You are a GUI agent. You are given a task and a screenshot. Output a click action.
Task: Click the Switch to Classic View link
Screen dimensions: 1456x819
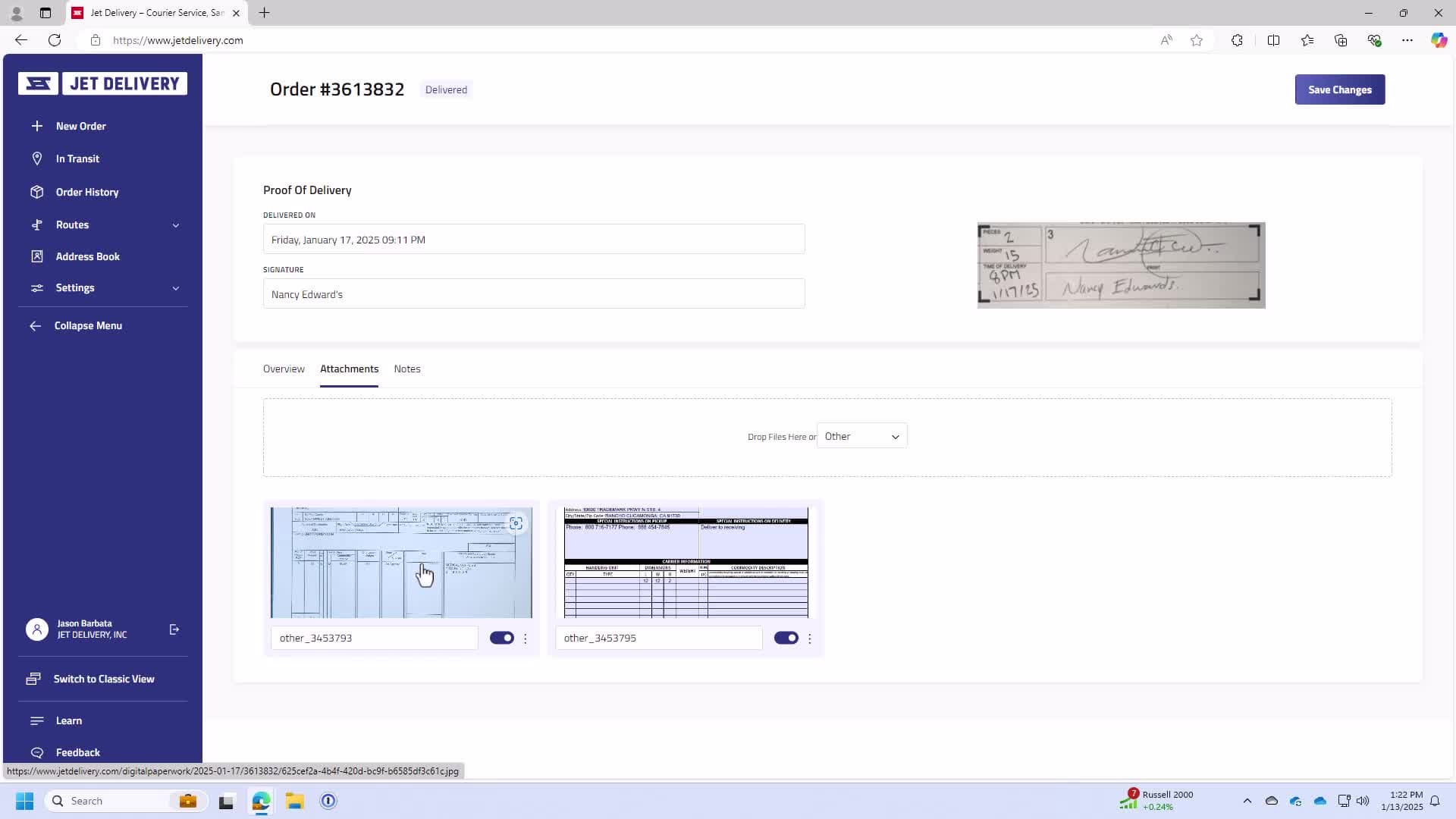pos(104,679)
